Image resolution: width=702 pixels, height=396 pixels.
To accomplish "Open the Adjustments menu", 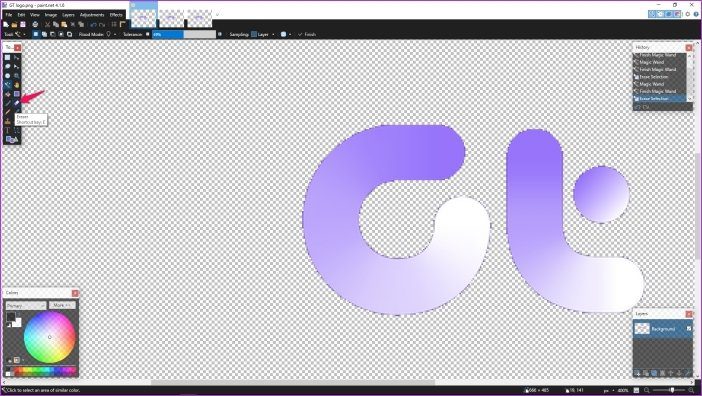I will 92,15.
